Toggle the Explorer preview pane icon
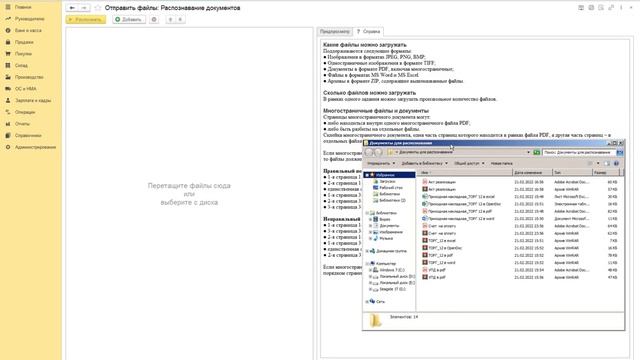The width and height of the screenshot is (640, 360). [x=607, y=163]
